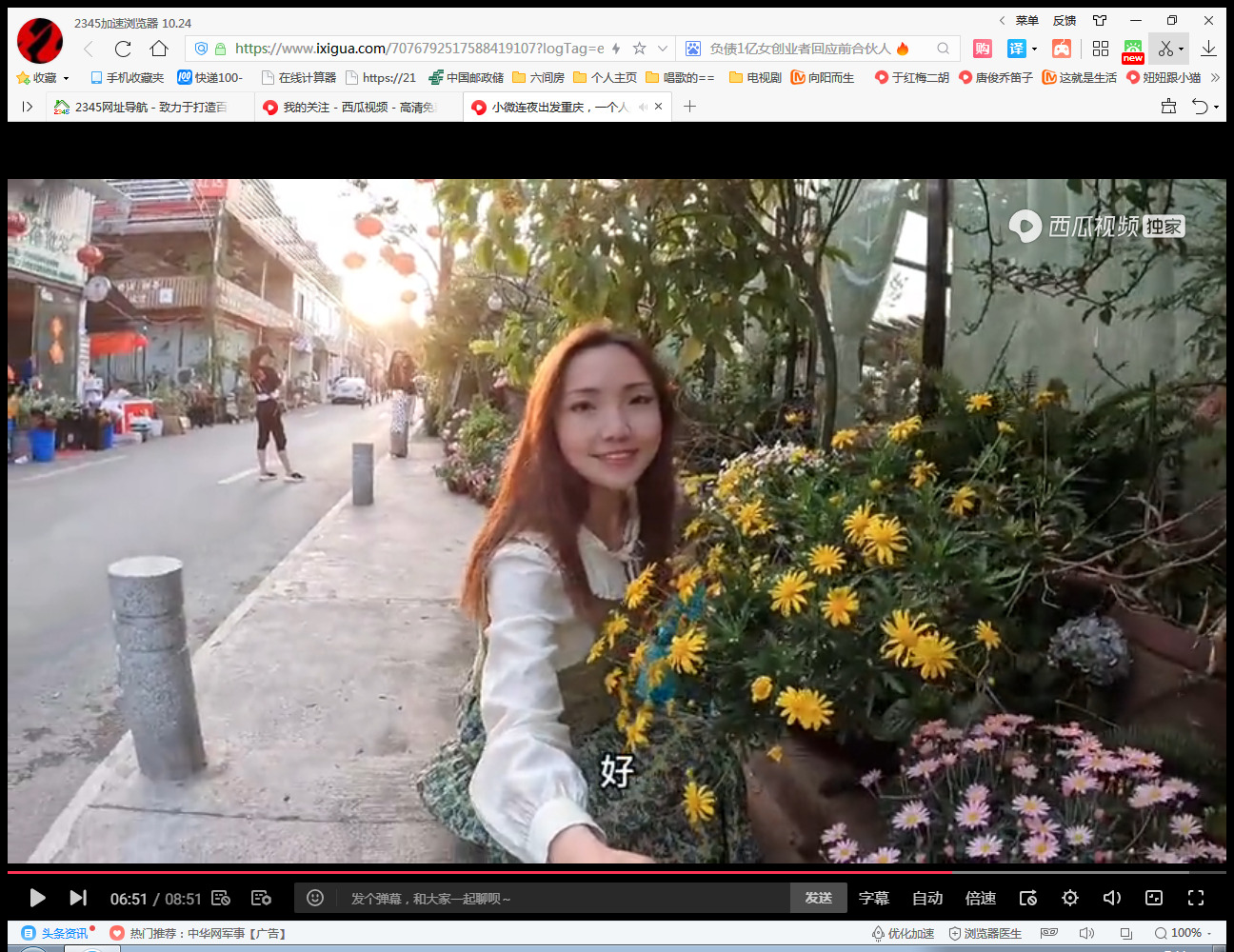Go to browser home page
Viewport: 1234px width, 952px height.
click(159, 49)
